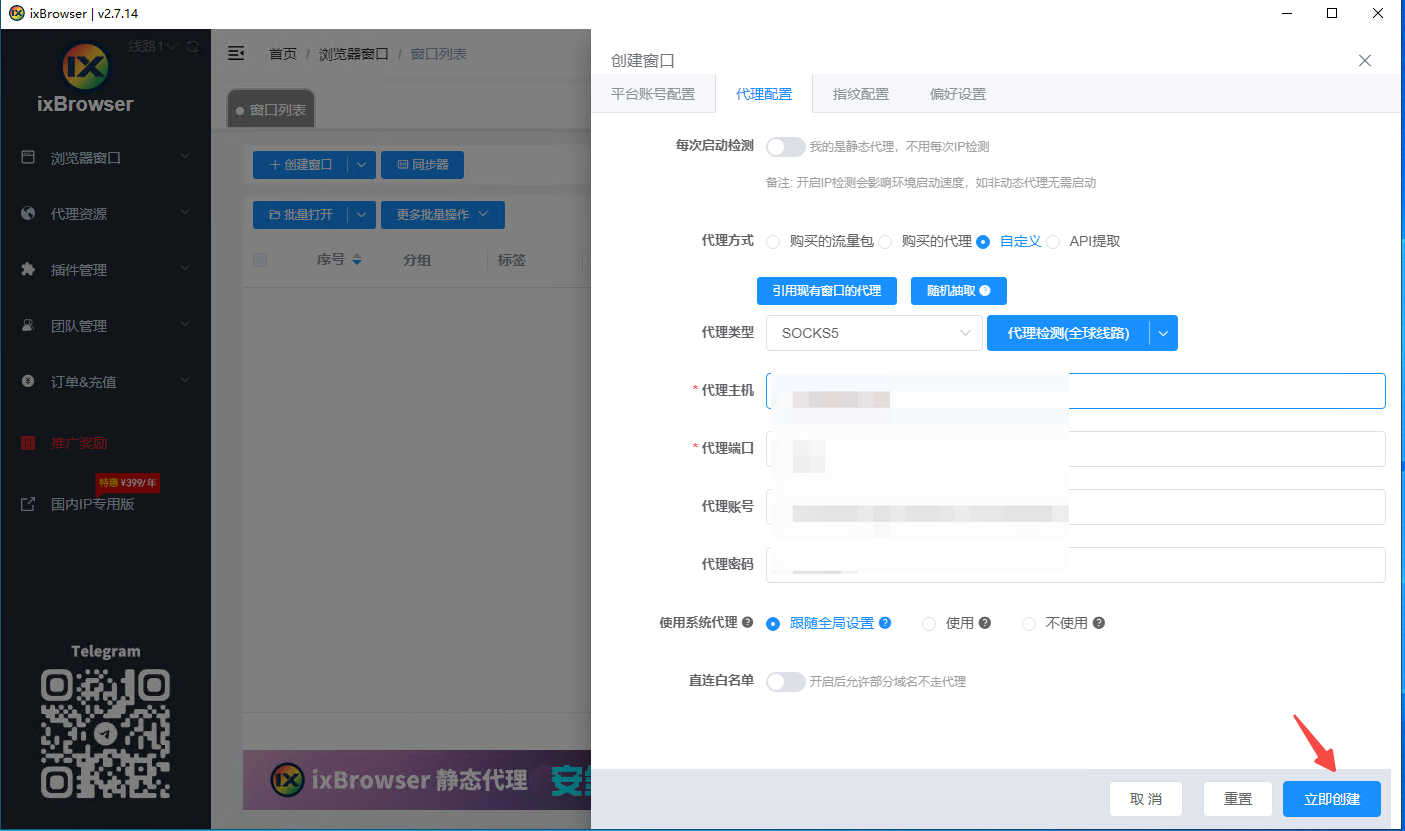Screen dimensions: 1405x831
Task: Enable the 直连白名单 switch
Action: (x=785, y=682)
